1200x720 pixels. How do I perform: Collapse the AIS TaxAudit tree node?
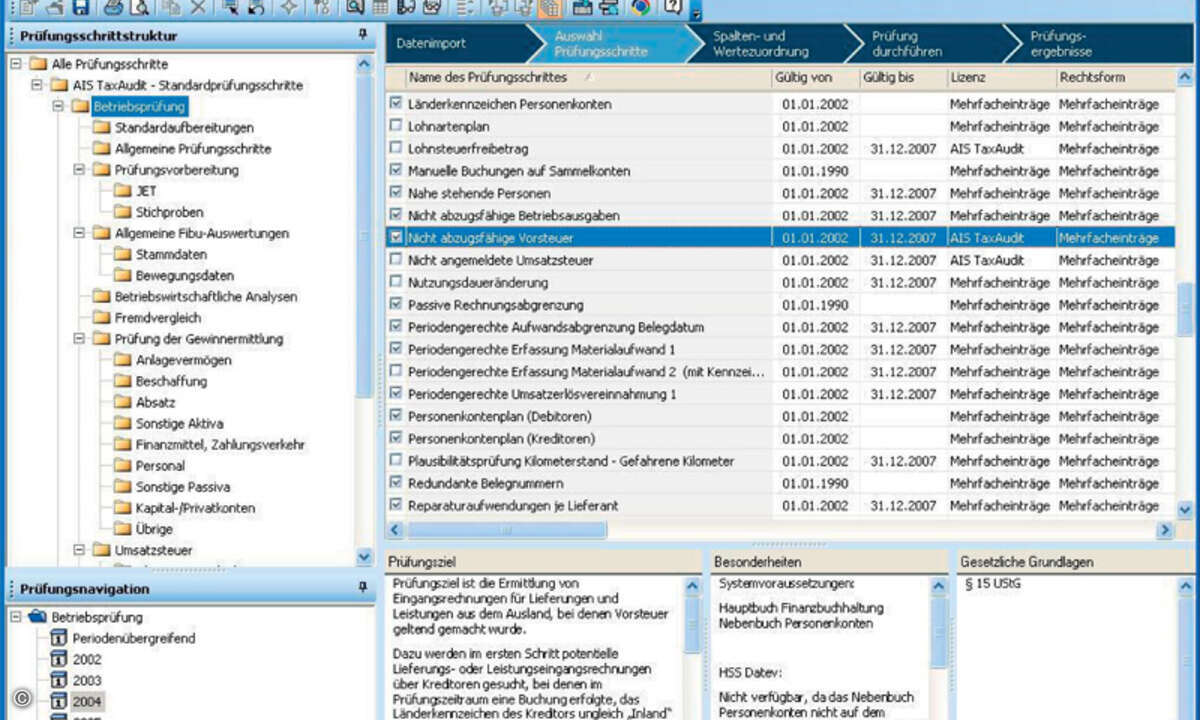pos(37,85)
